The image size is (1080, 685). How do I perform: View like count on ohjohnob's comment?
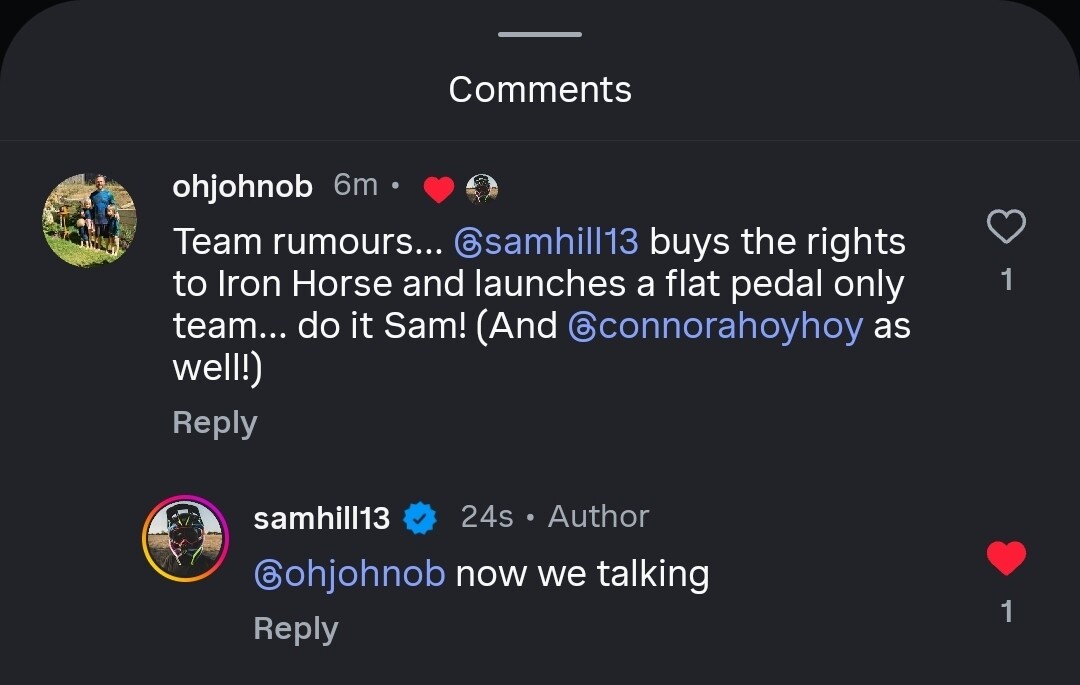pos(1006,280)
